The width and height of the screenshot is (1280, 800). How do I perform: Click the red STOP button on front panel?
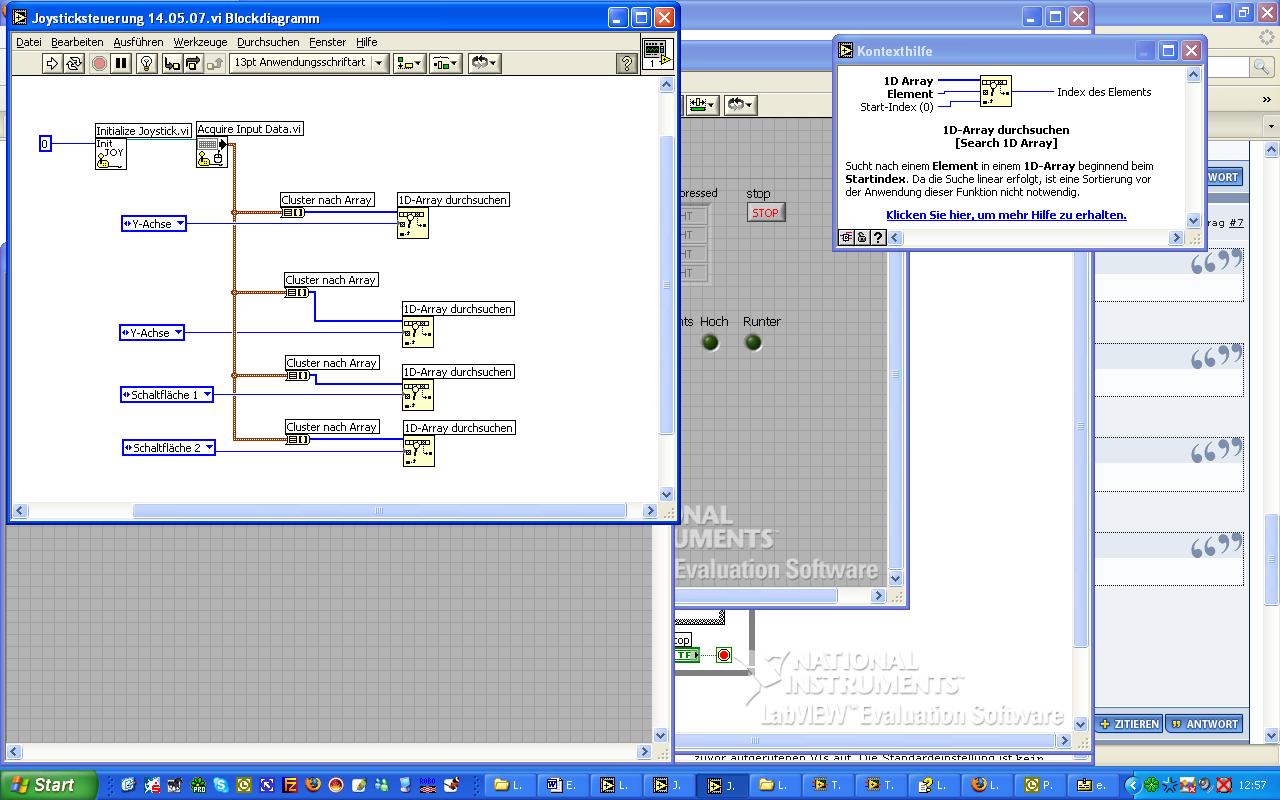coord(765,213)
